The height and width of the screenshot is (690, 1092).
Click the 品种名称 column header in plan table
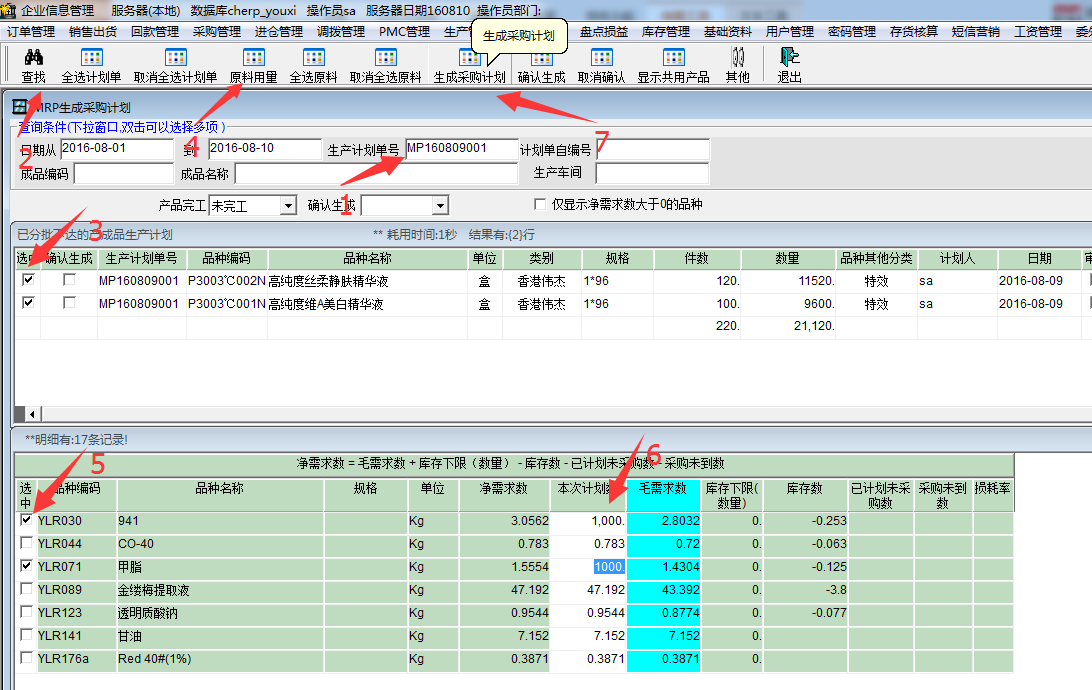click(x=367, y=258)
